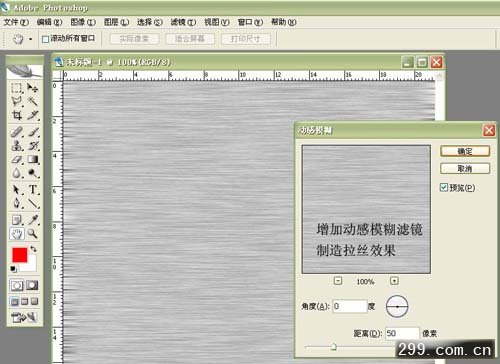Viewport: 500px width, 364px height.
Task: Select the Move tool
Action: point(33,88)
